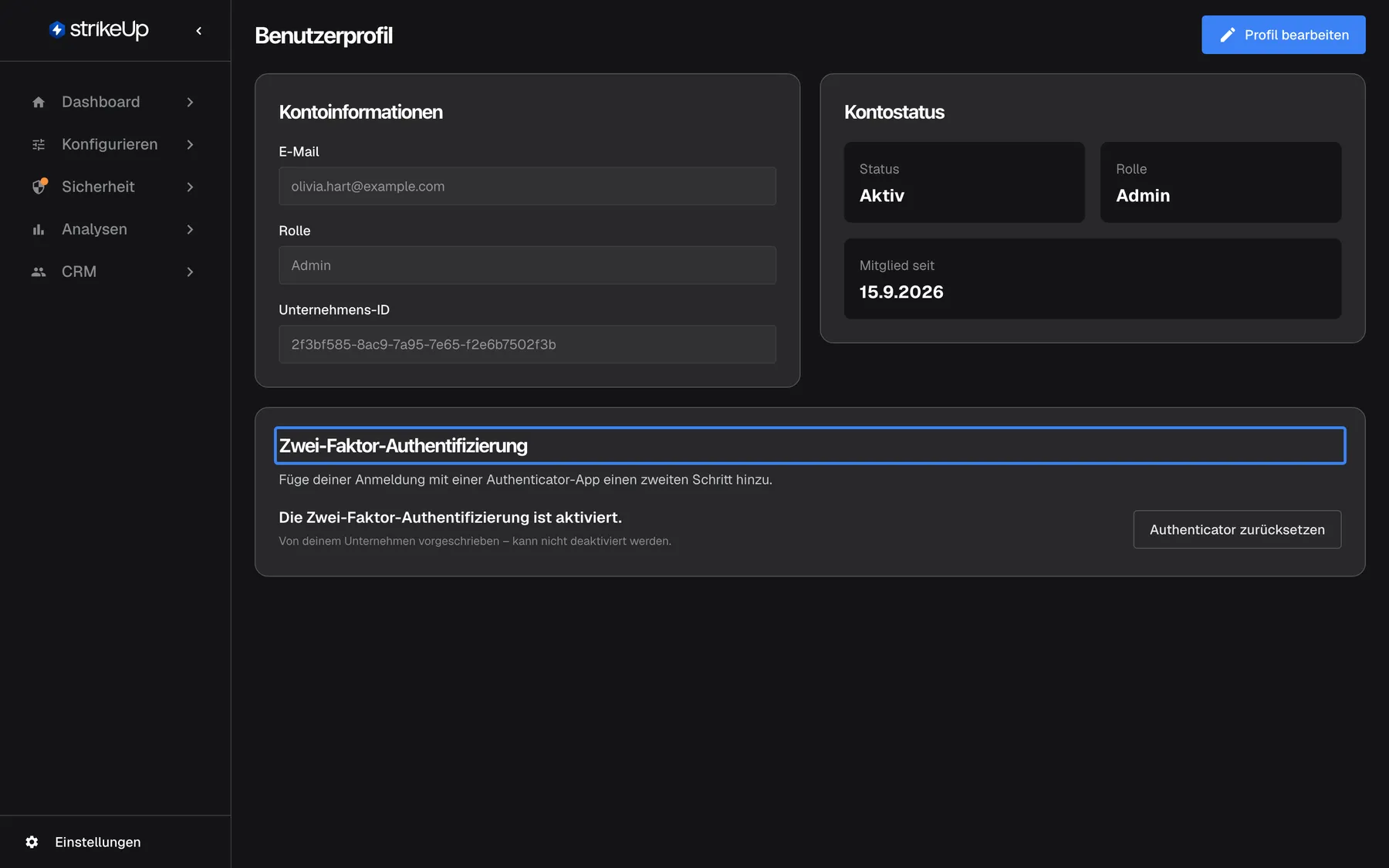The width and height of the screenshot is (1389, 868).
Task: Click Authenticator zurücksetzen button
Action: [1237, 529]
